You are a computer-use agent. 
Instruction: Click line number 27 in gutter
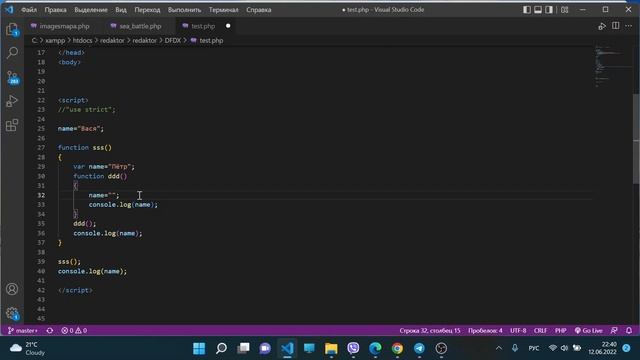[x=41, y=147]
